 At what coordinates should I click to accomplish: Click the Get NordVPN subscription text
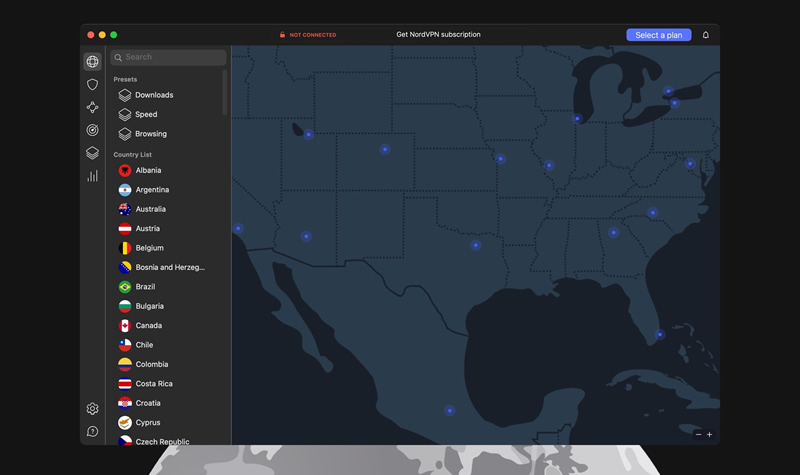pyautogui.click(x=438, y=34)
